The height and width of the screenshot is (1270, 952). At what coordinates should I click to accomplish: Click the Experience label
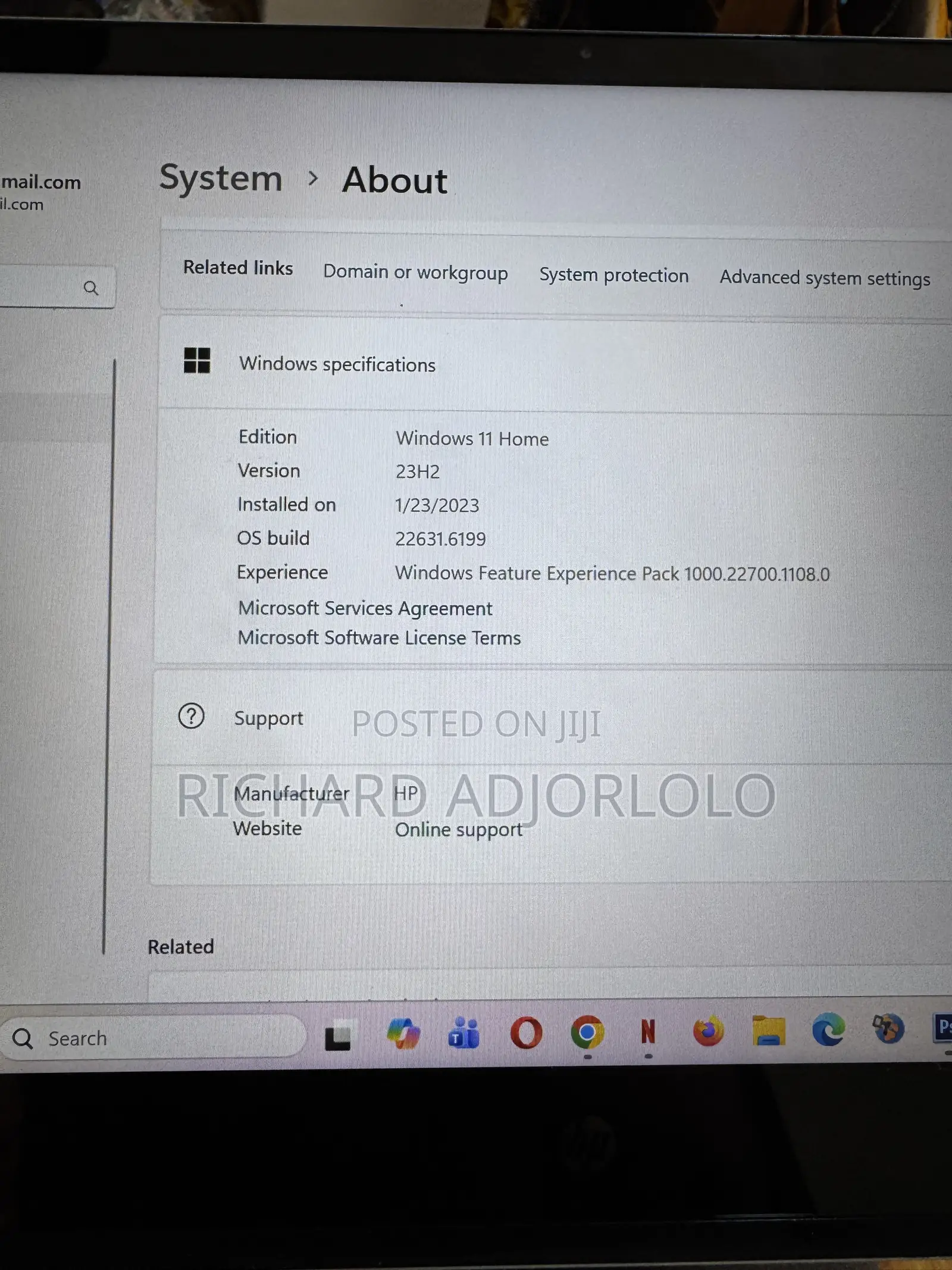(x=283, y=572)
